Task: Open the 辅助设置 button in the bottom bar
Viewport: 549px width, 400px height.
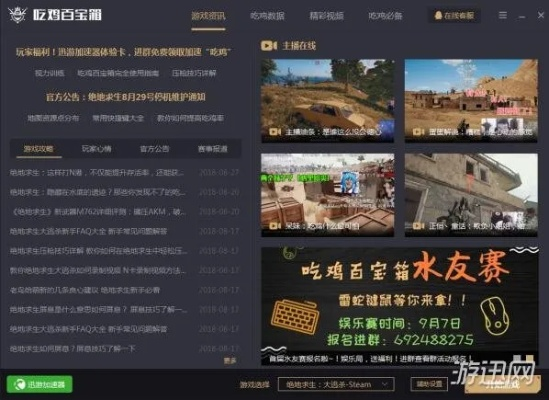Action: click(x=429, y=384)
